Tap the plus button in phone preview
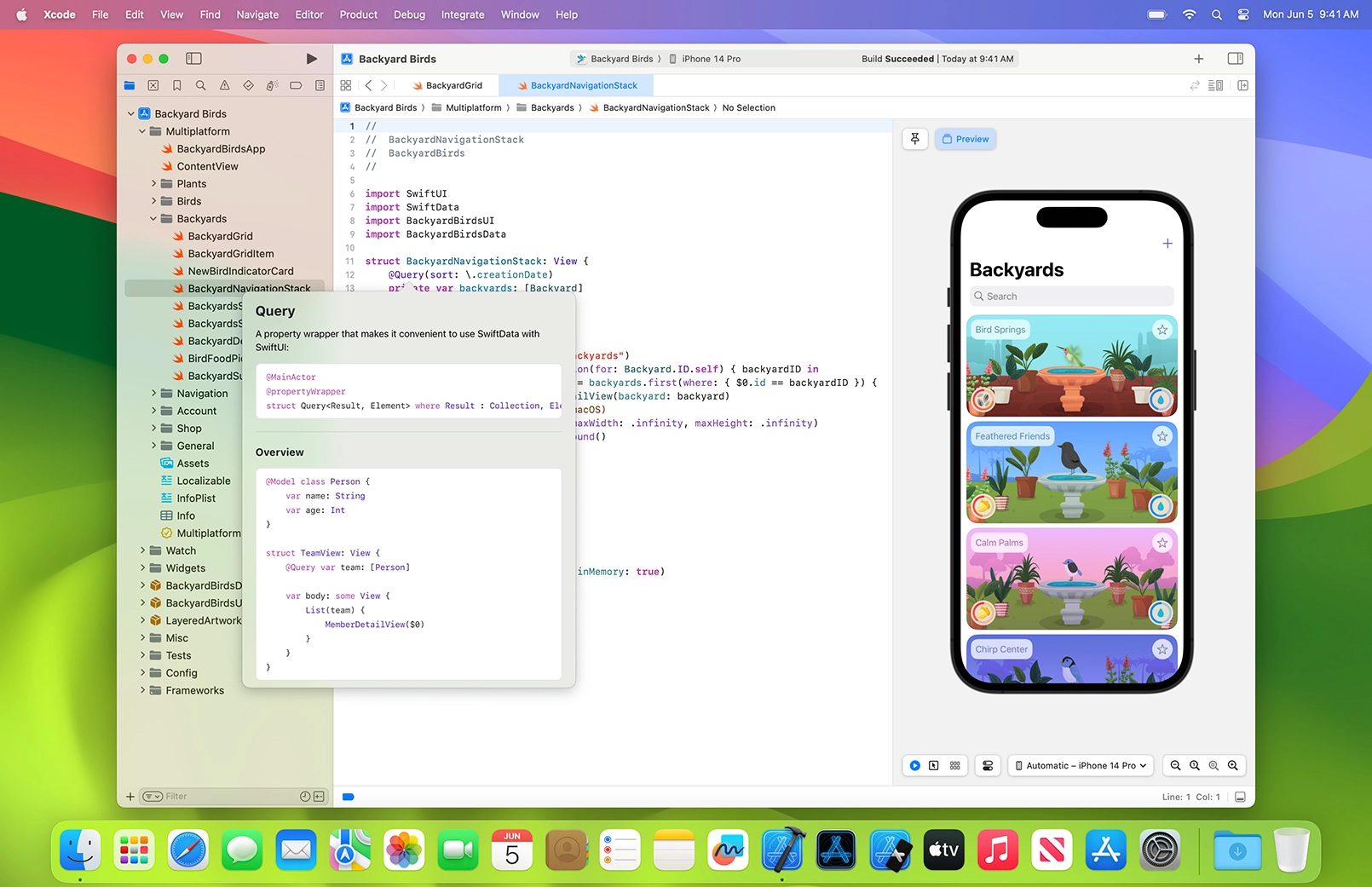This screenshot has width=1372, height=887. (1167, 244)
